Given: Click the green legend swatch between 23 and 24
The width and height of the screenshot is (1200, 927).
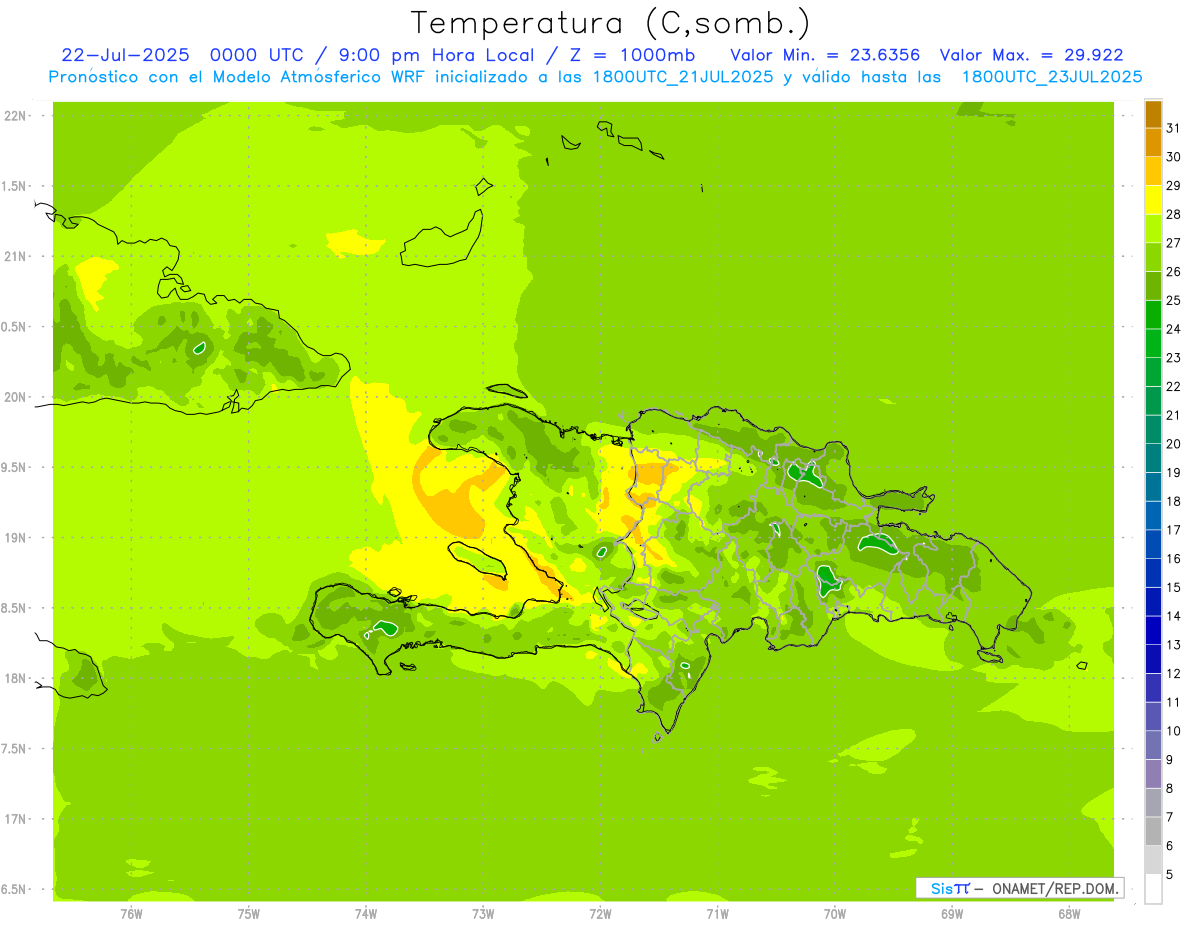Looking at the screenshot, I should (1153, 343).
